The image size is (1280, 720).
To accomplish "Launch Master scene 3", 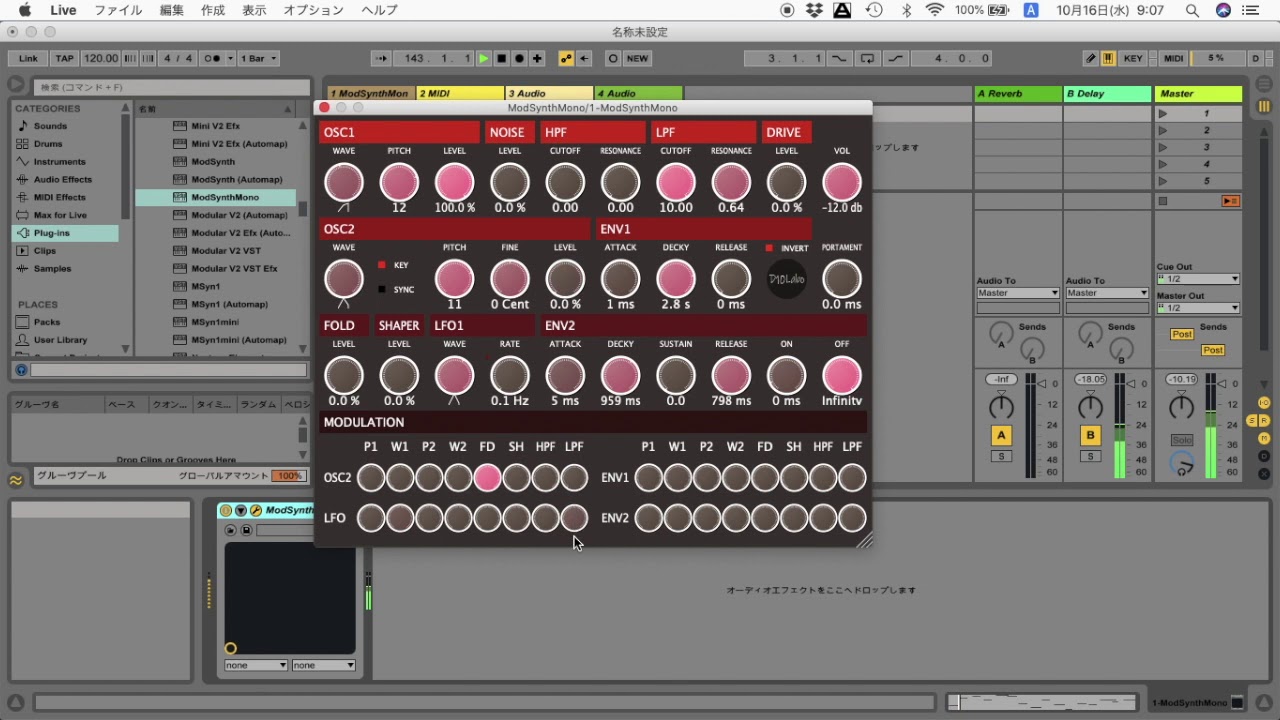I will (1163, 147).
